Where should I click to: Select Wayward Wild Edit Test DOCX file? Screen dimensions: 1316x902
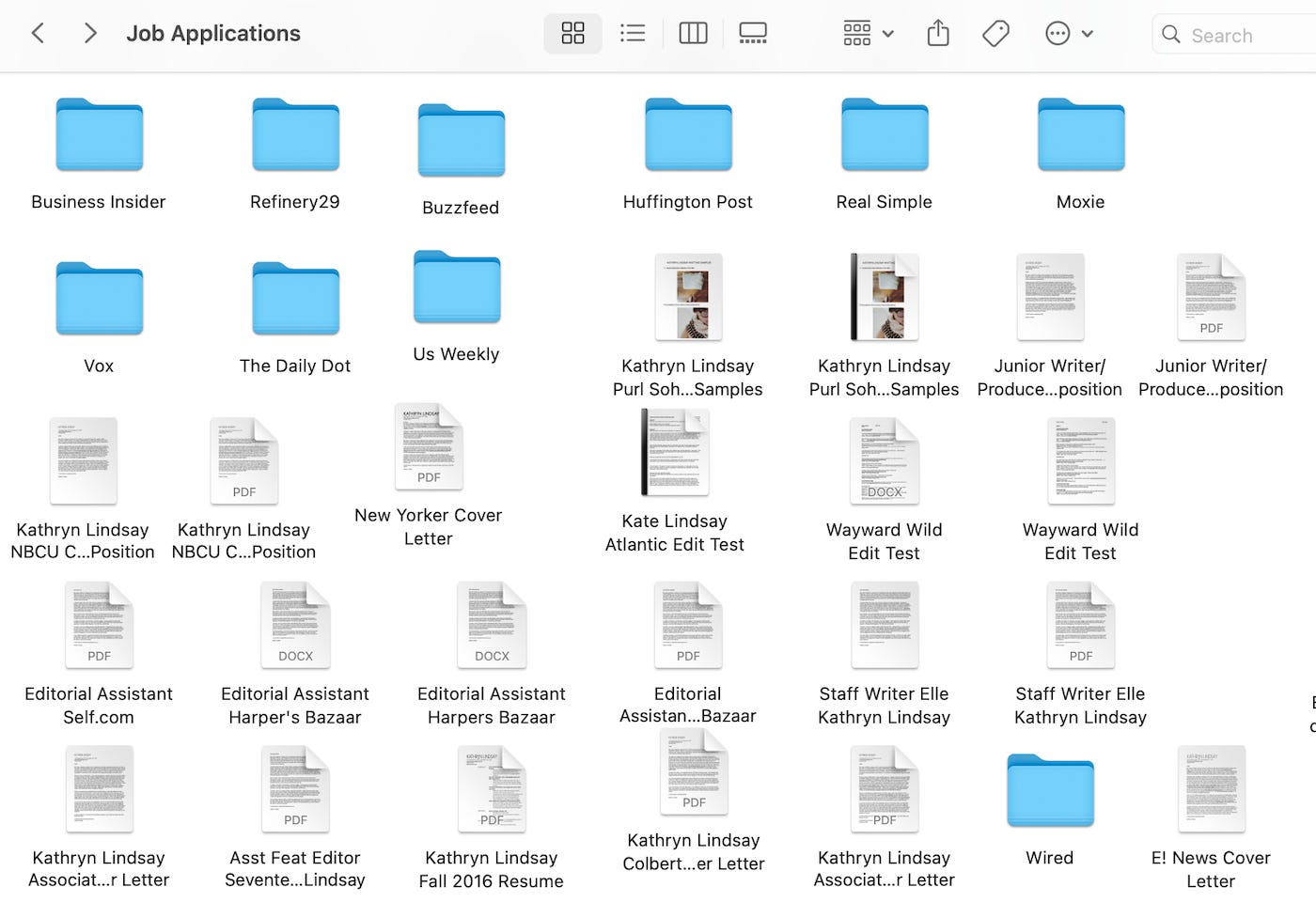(x=885, y=461)
